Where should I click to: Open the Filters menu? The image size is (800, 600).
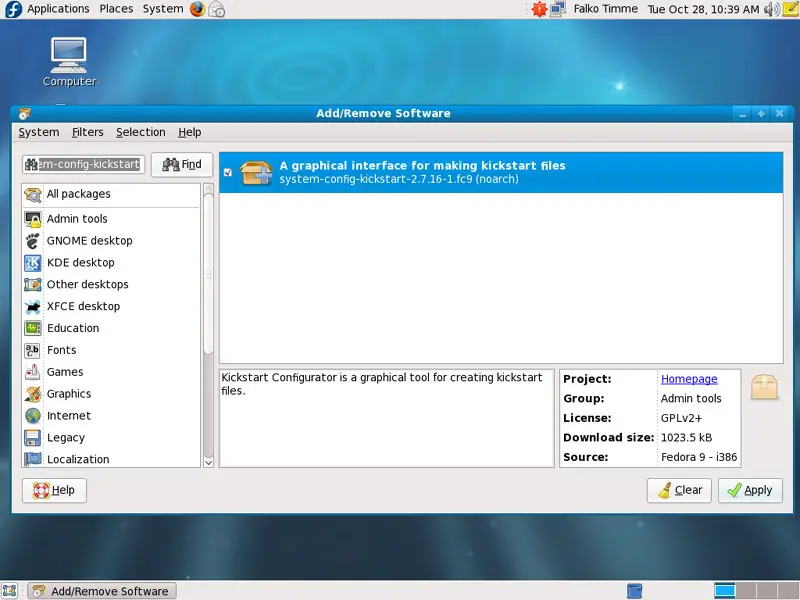point(88,132)
